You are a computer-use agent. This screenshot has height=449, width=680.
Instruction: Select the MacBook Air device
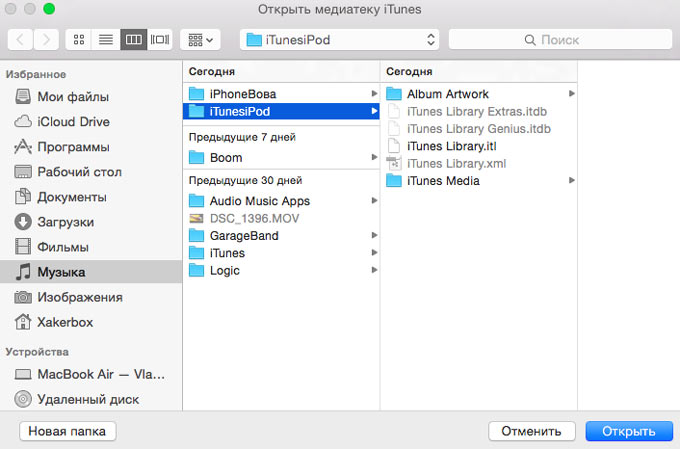click(91, 374)
